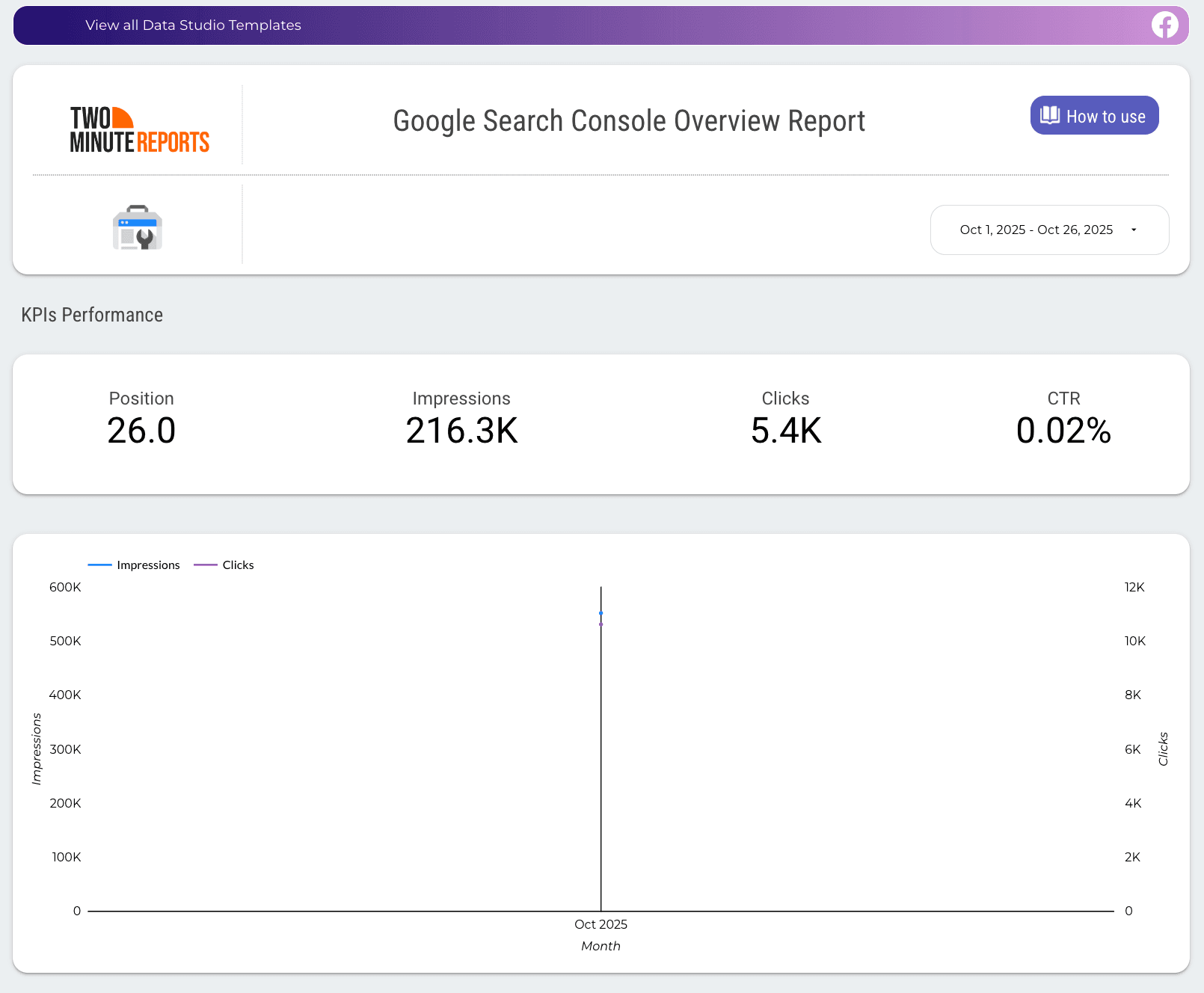The image size is (1204, 993).
Task: Click the orange half-circle in the logo
Action: 124,117
